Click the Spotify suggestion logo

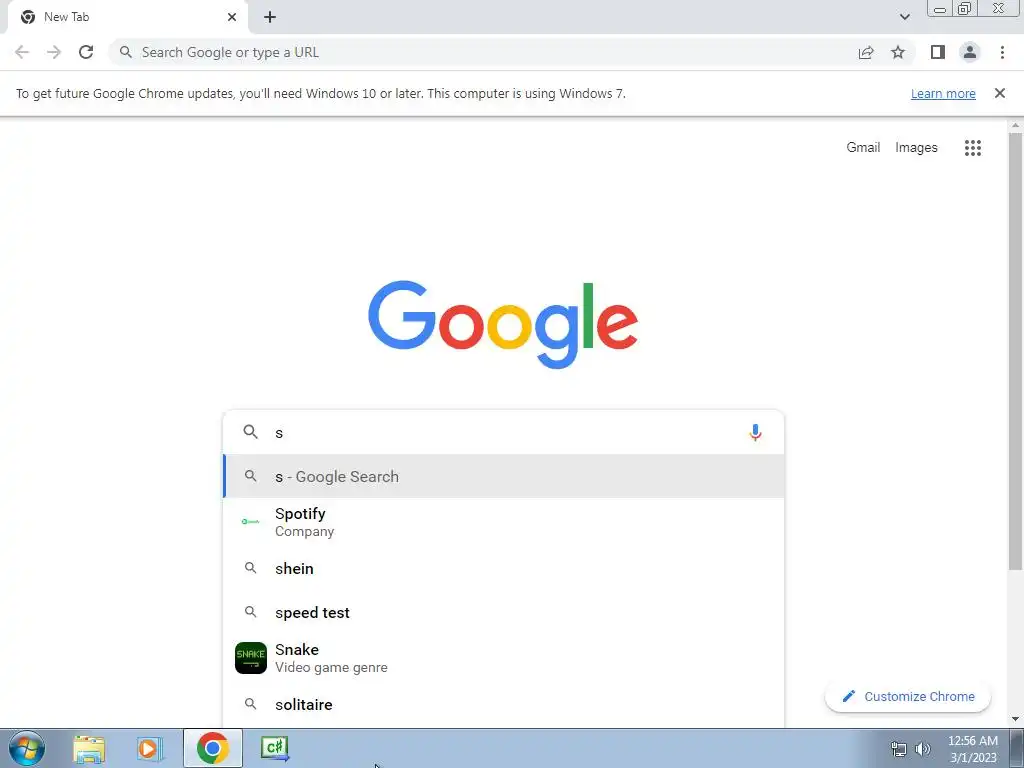click(251, 521)
